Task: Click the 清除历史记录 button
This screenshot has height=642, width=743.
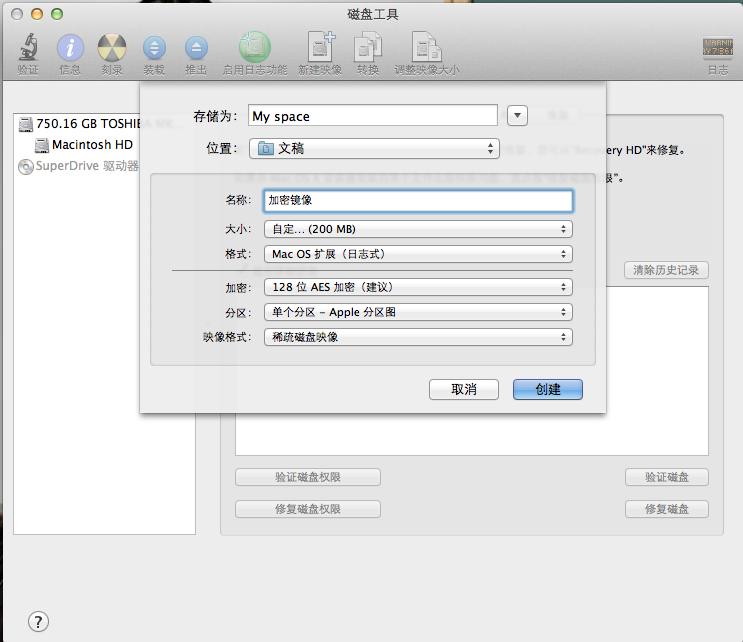Action: coord(666,270)
